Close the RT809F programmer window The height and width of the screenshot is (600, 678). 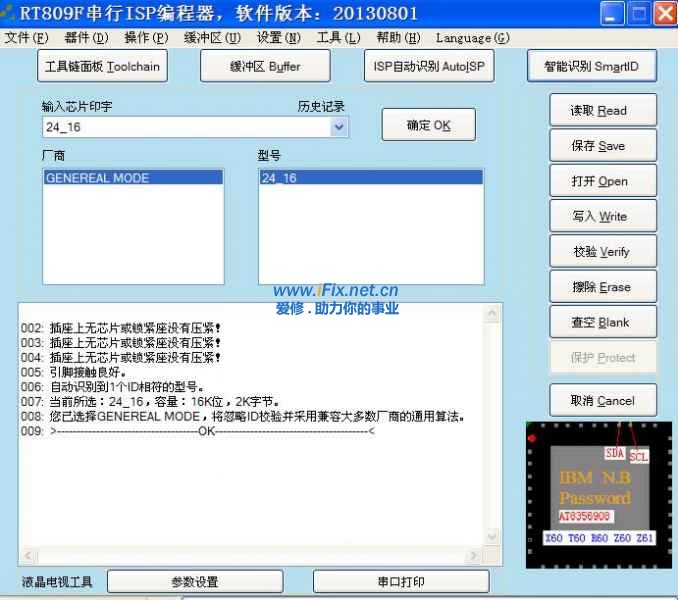[x=665, y=14]
